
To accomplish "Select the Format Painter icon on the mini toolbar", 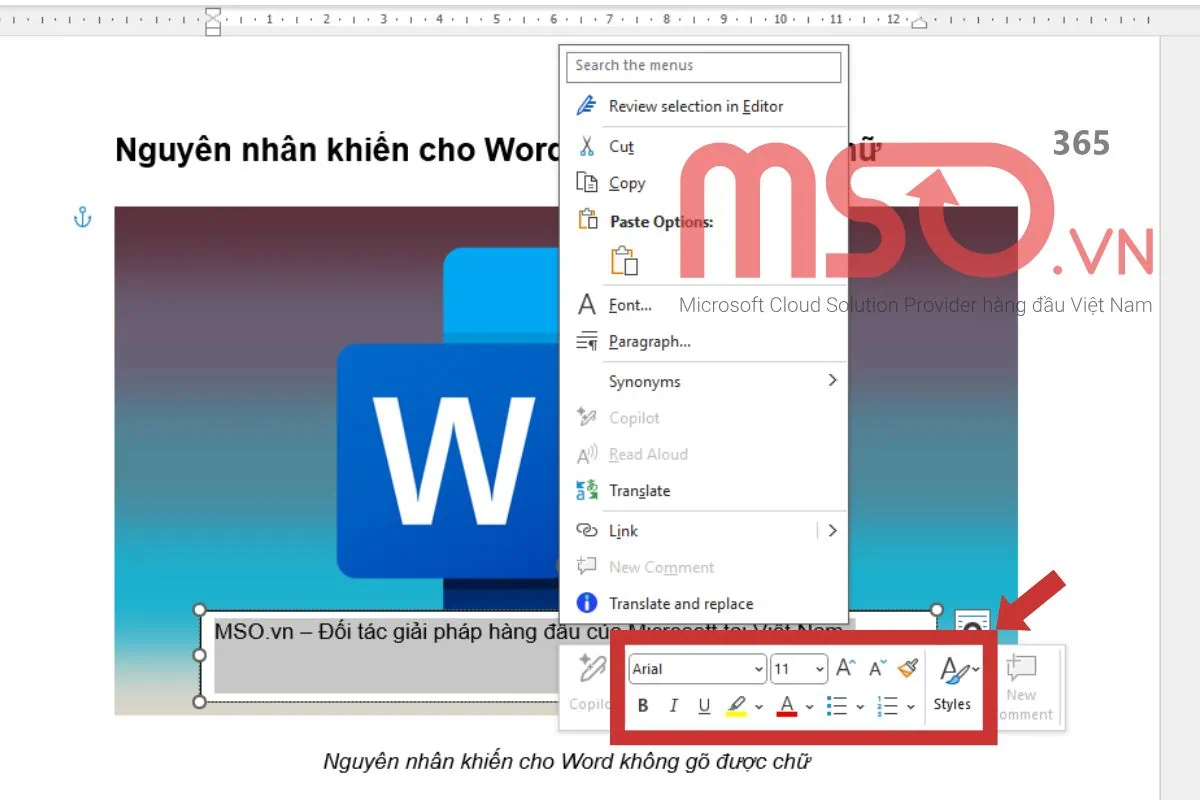I will [x=906, y=669].
